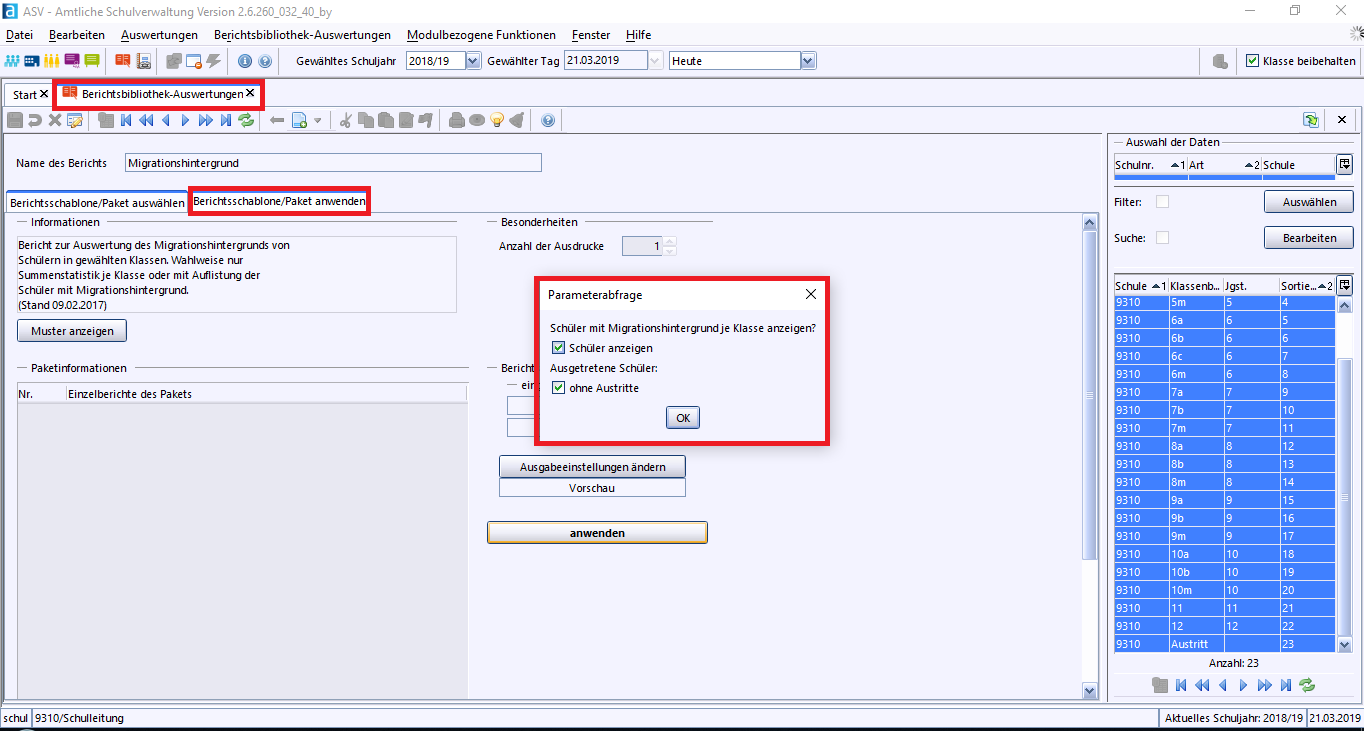This screenshot has height=731, width=1364.
Task: Open column chooser beside Sortierung header
Action: click(x=1345, y=286)
